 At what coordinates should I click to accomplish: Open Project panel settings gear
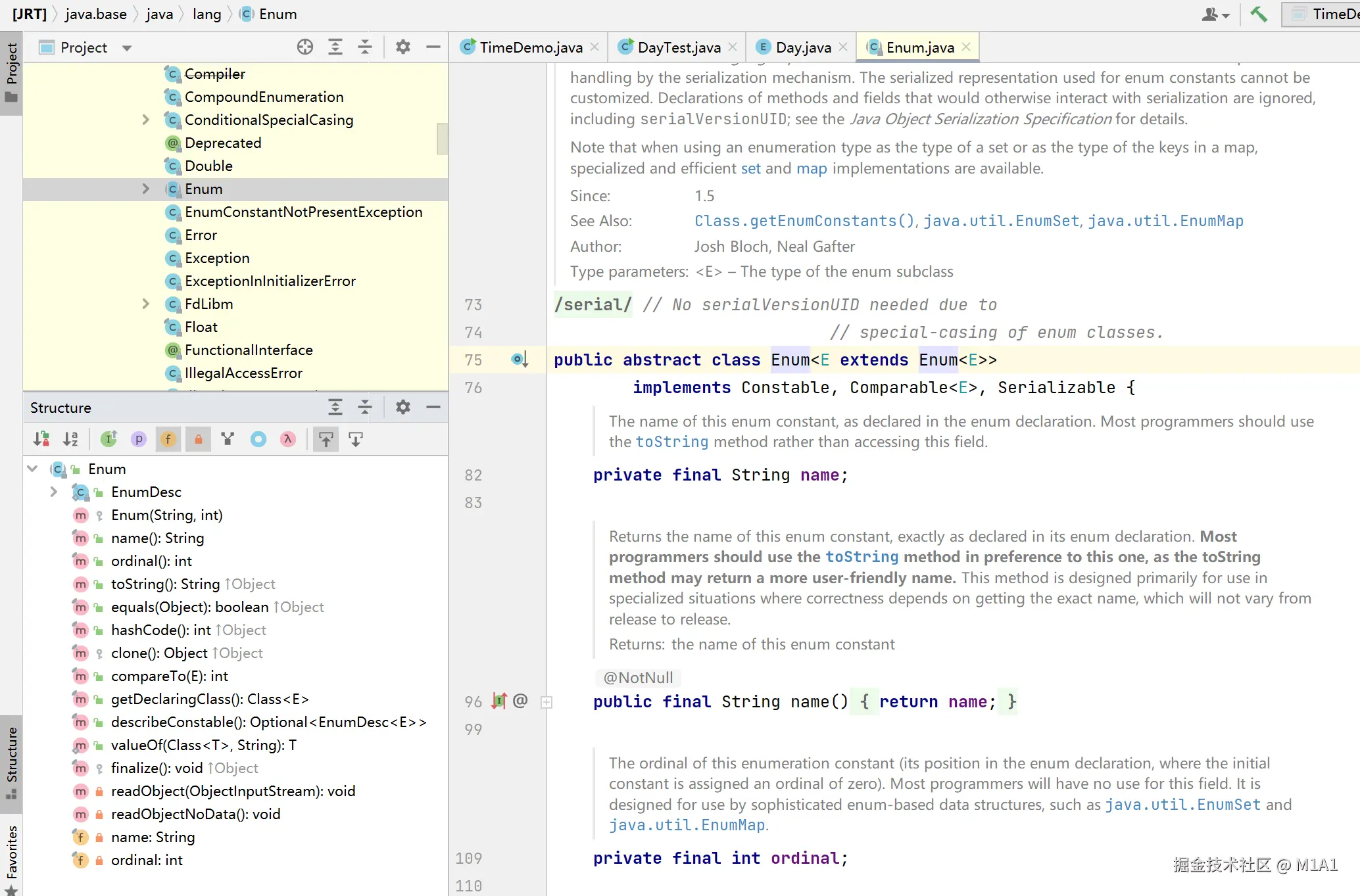(x=403, y=47)
